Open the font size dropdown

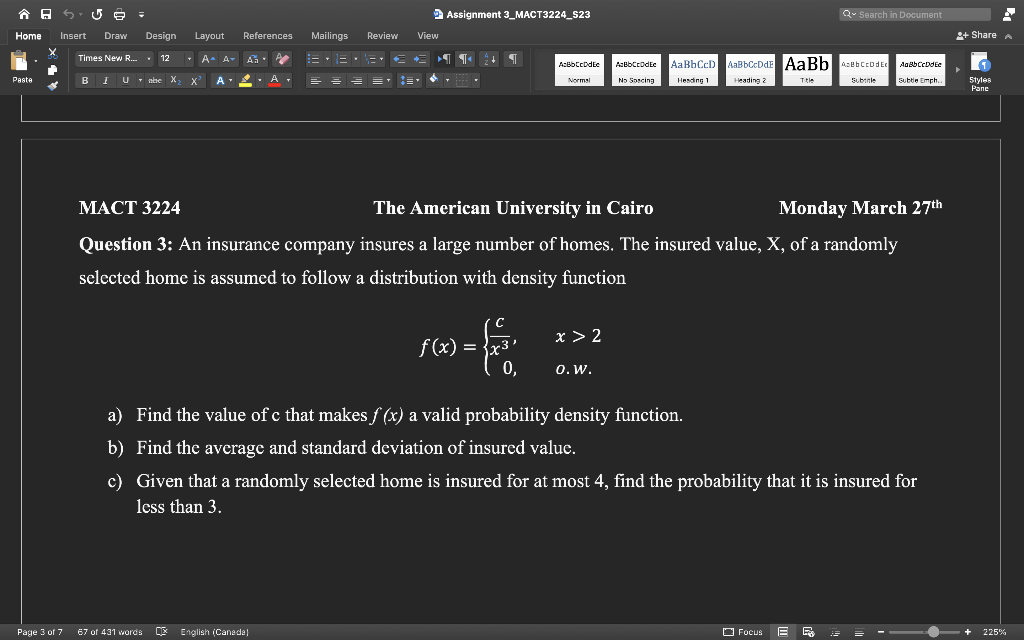[x=189, y=58]
